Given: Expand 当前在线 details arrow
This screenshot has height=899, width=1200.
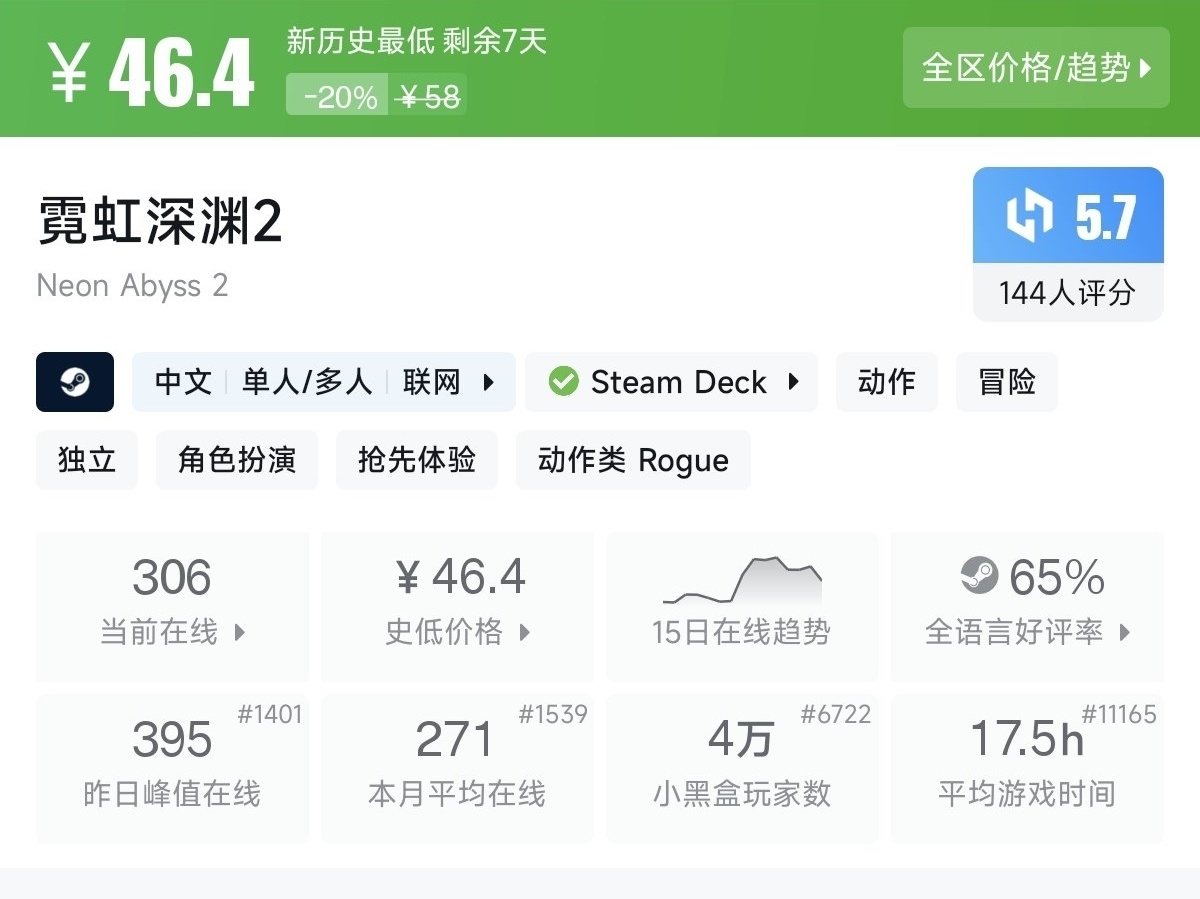Looking at the screenshot, I should [x=239, y=632].
